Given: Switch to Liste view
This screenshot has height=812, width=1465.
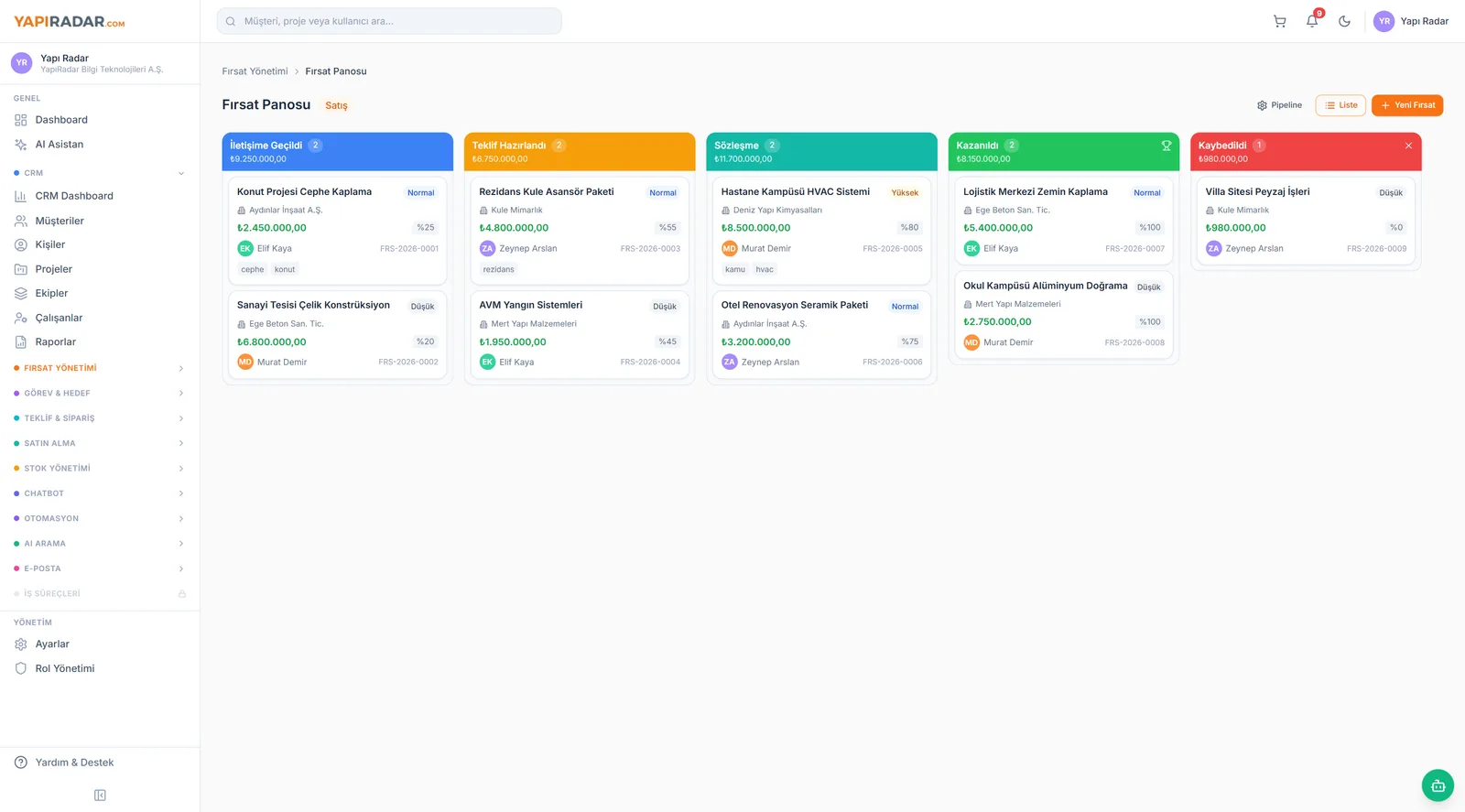Looking at the screenshot, I should coord(1340,105).
